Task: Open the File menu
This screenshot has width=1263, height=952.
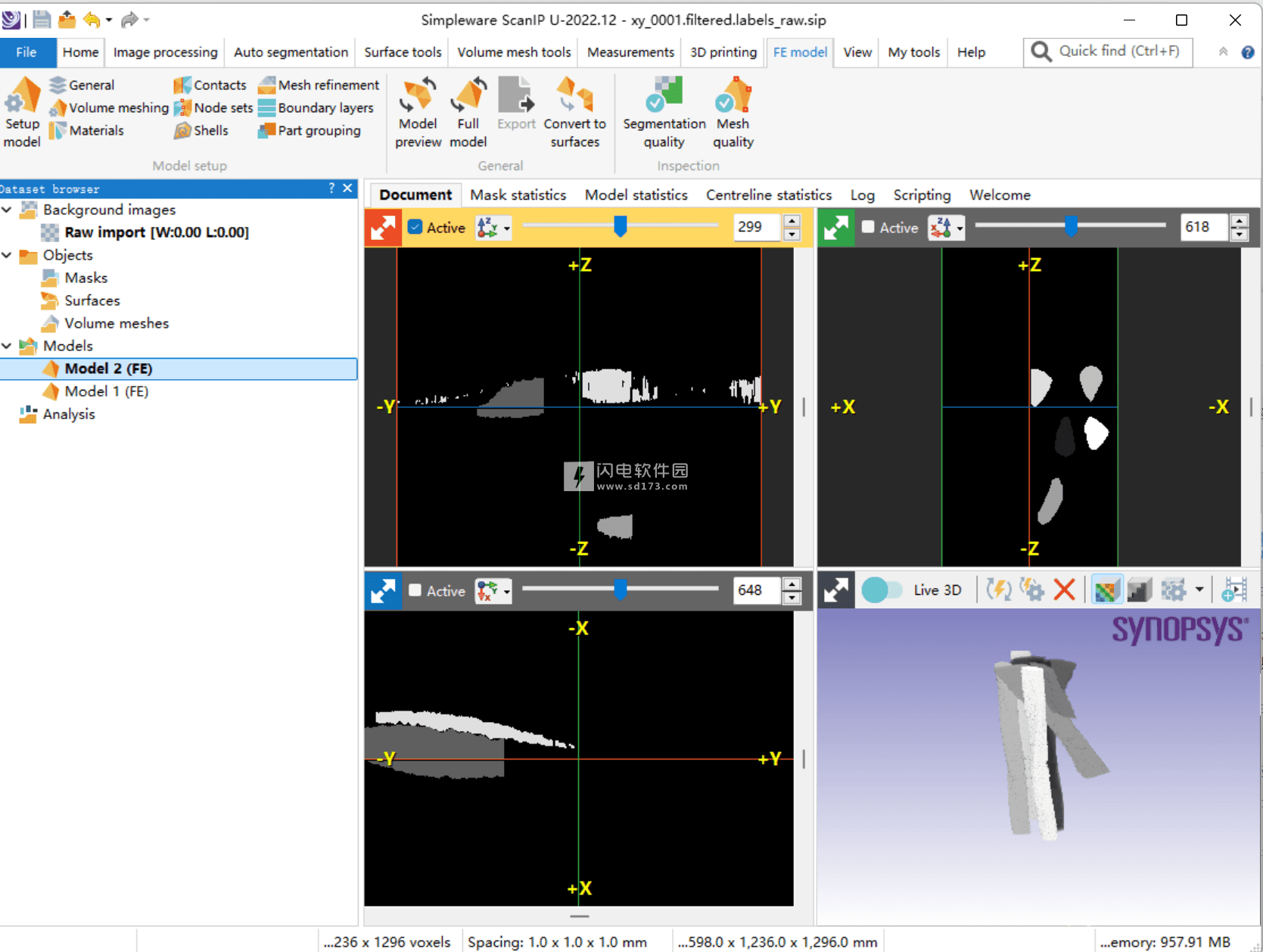Action: pos(26,52)
